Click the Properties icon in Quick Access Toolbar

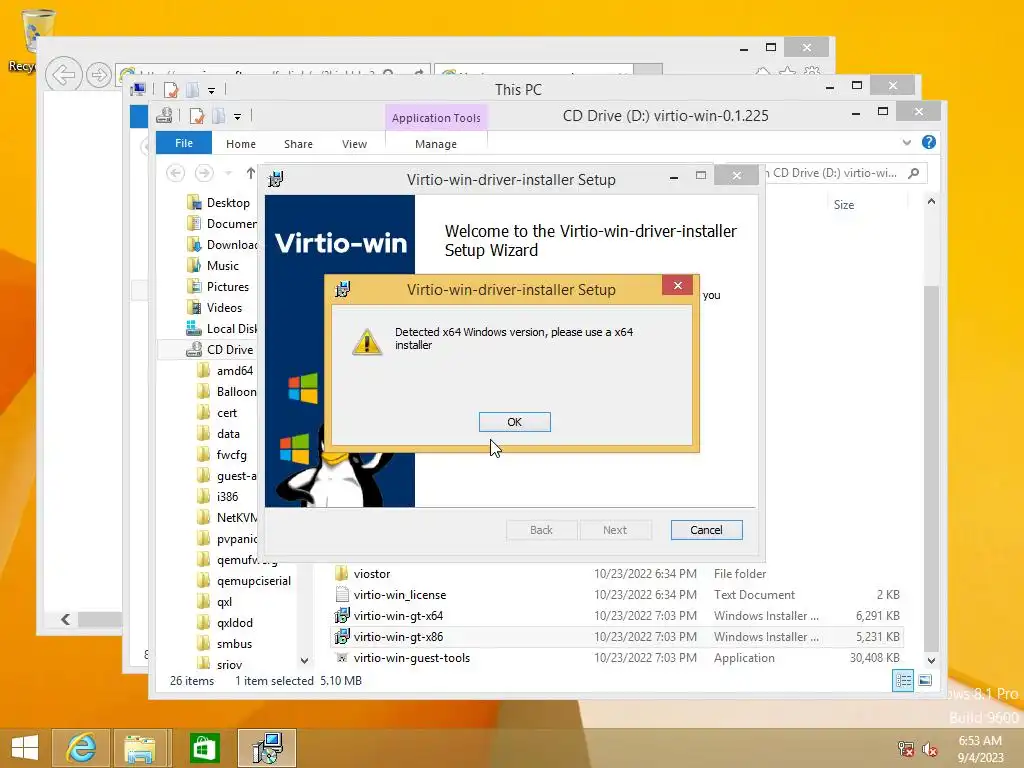[197, 116]
